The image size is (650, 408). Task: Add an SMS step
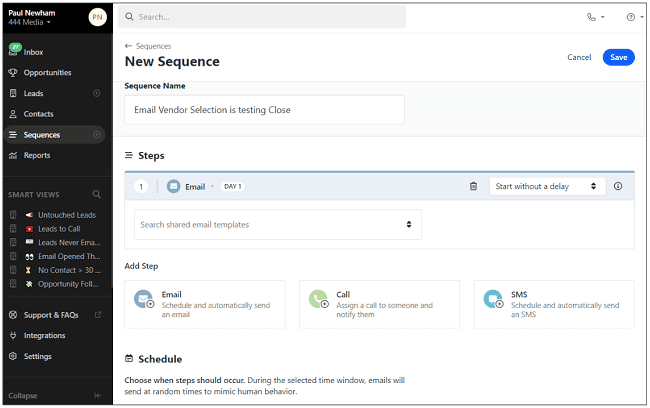click(x=554, y=304)
